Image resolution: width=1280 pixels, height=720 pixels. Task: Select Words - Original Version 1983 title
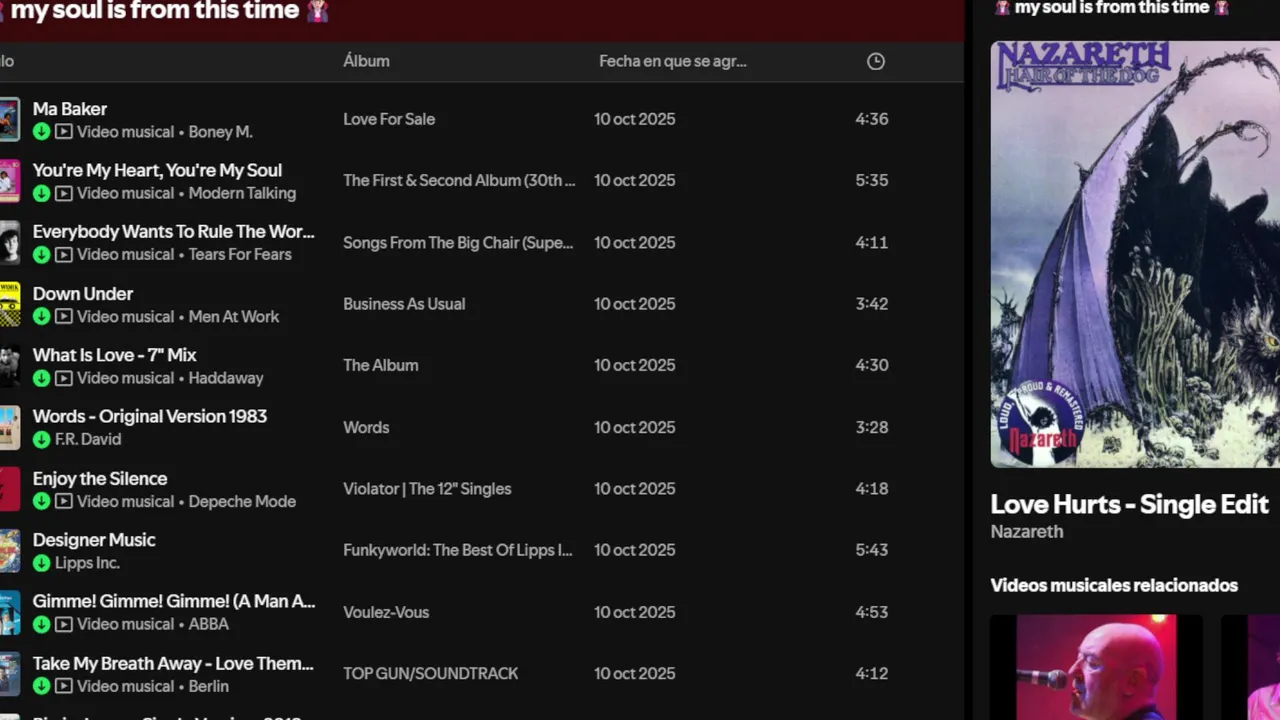point(150,416)
